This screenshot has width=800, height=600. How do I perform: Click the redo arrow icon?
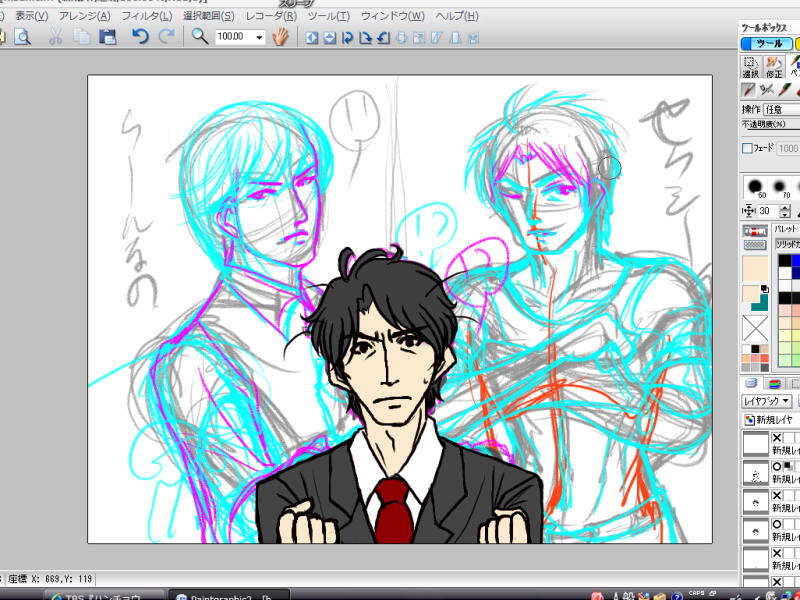click(x=167, y=37)
